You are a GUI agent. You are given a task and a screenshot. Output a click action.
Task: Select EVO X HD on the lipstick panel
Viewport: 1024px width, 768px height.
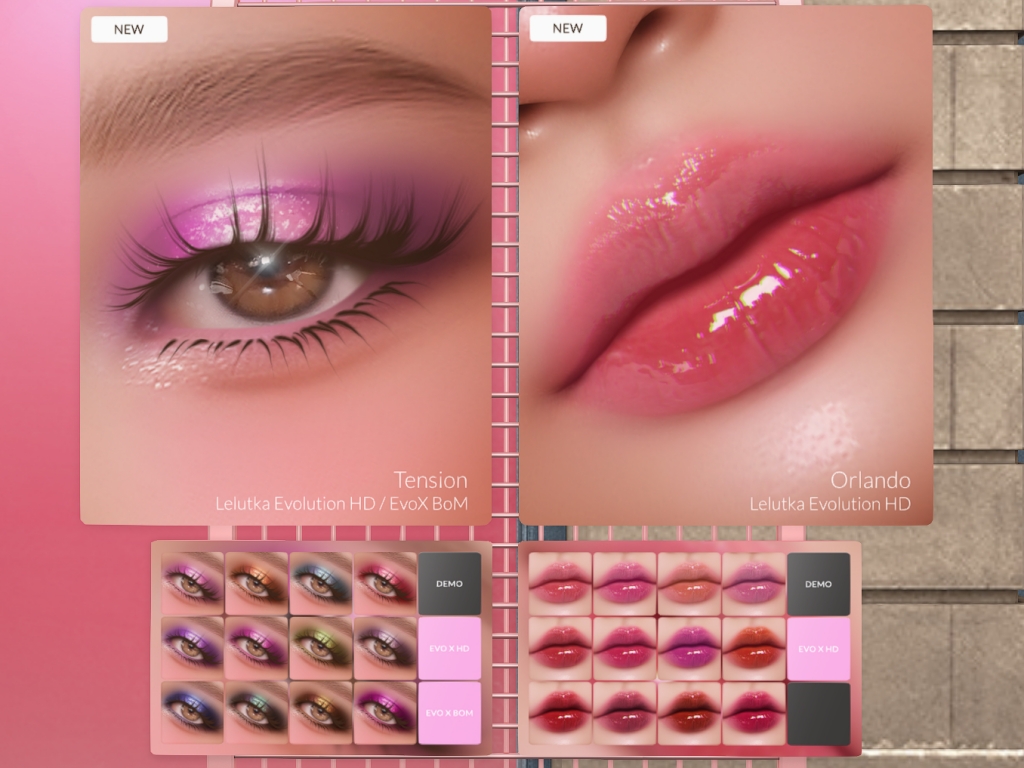pos(818,648)
